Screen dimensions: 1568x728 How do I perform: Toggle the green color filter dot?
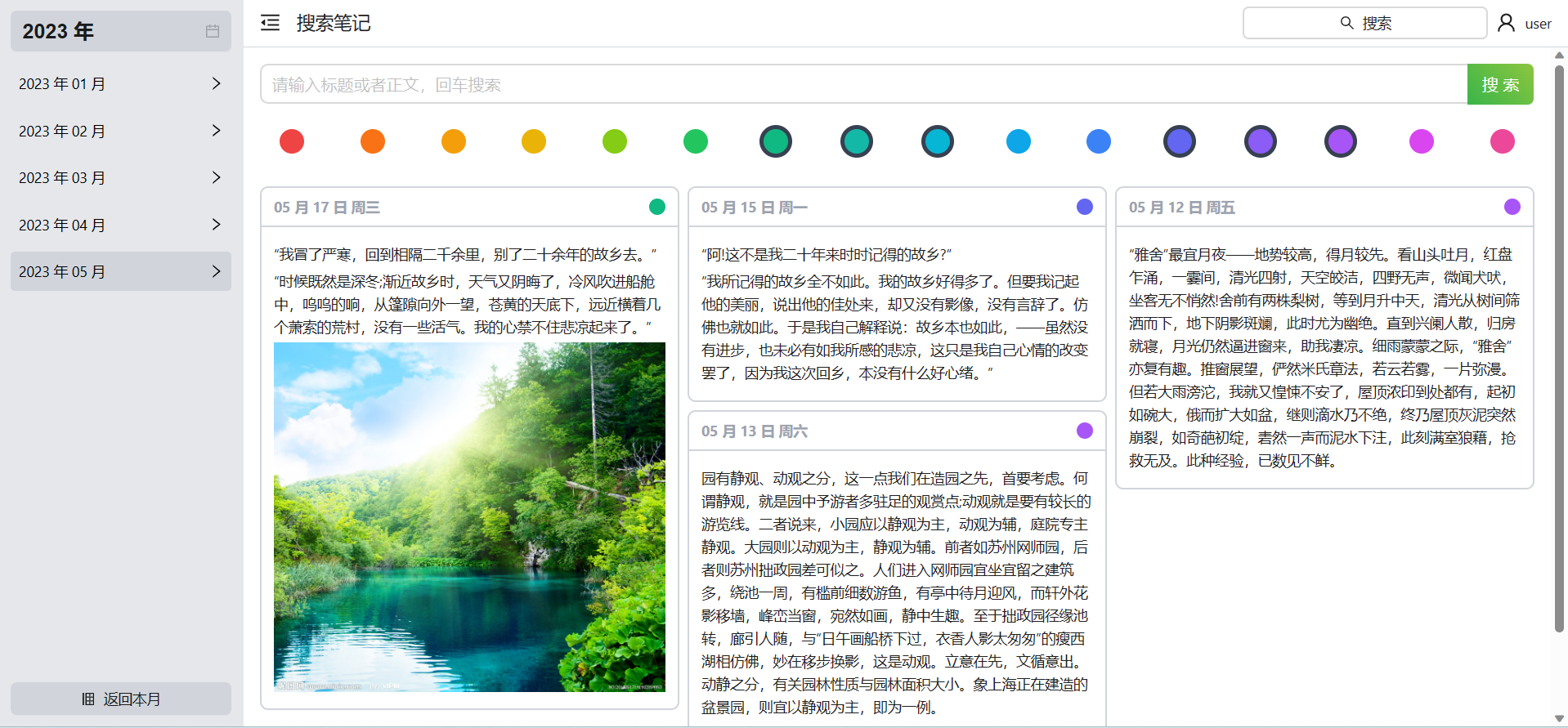point(696,141)
